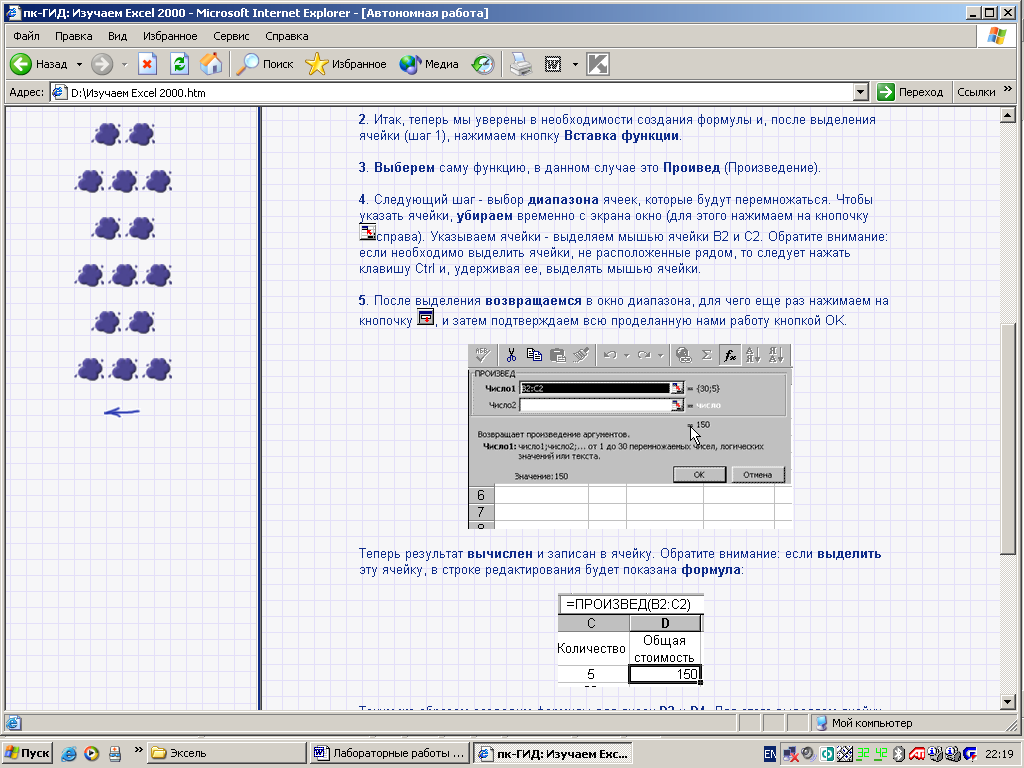Click the third quick launch icon

pyautogui.click(x=114, y=754)
